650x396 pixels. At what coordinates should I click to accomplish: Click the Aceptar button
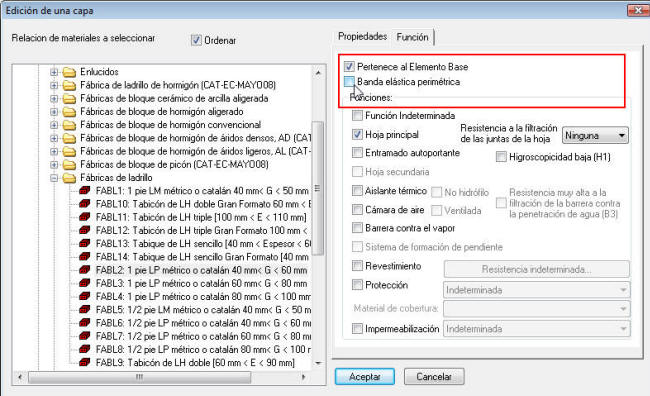(x=365, y=377)
